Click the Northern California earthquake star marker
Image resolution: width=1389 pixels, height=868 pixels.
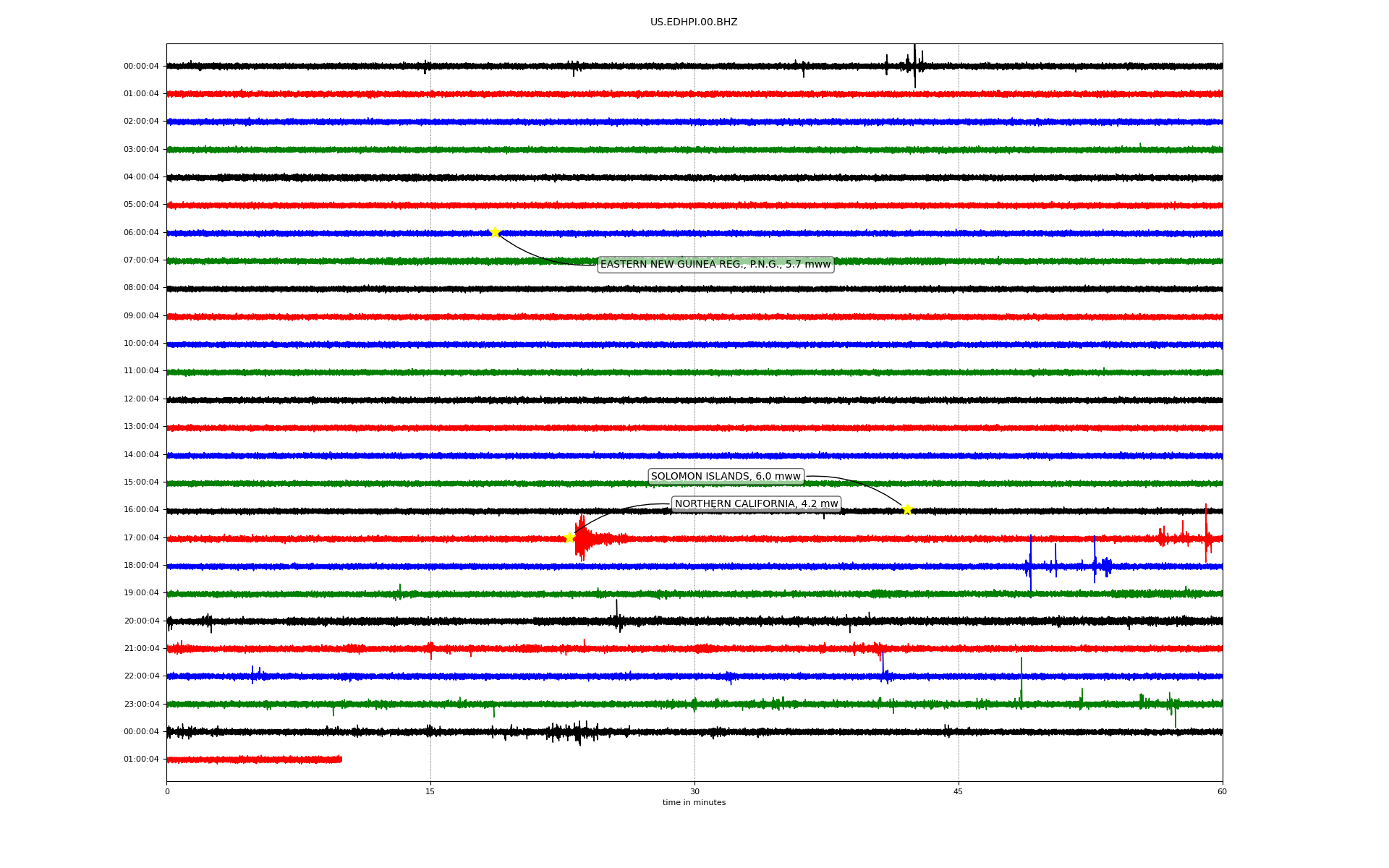pyautogui.click(x=569, y=537)
